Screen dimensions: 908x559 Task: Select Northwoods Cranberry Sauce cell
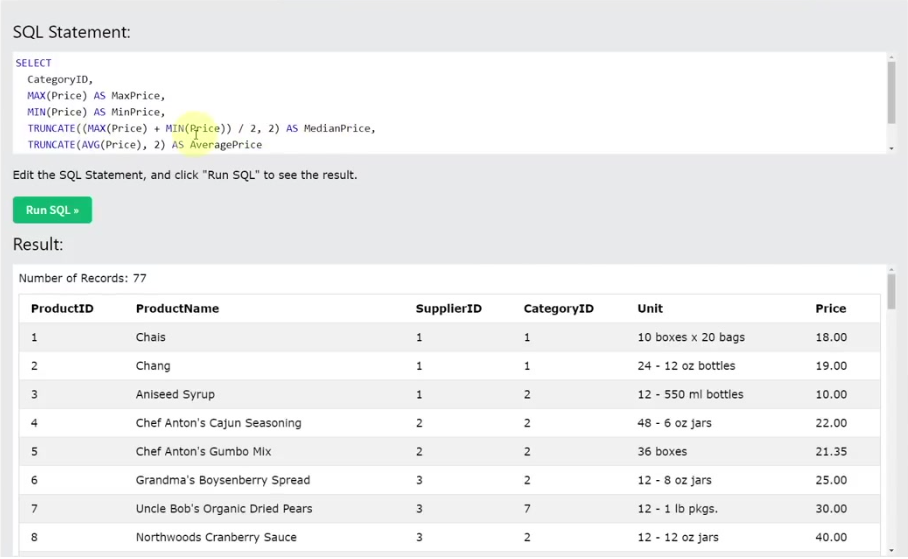pyautogui.click(x=216, y=537)
